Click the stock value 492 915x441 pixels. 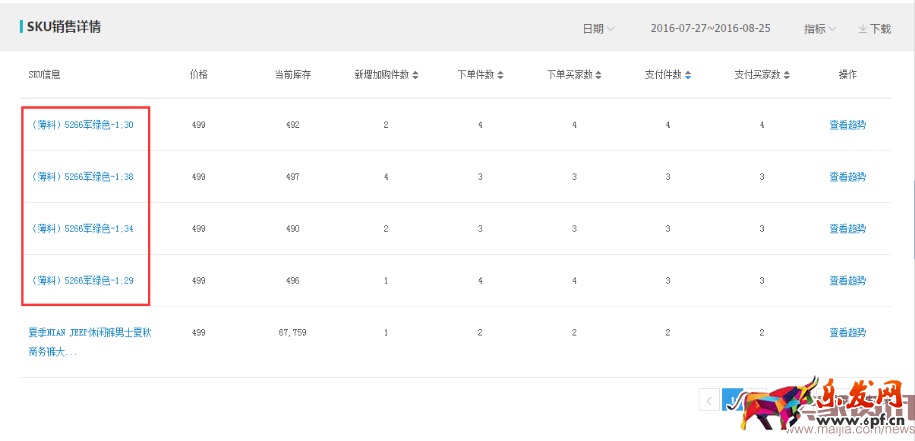click(x=292, y=125)
